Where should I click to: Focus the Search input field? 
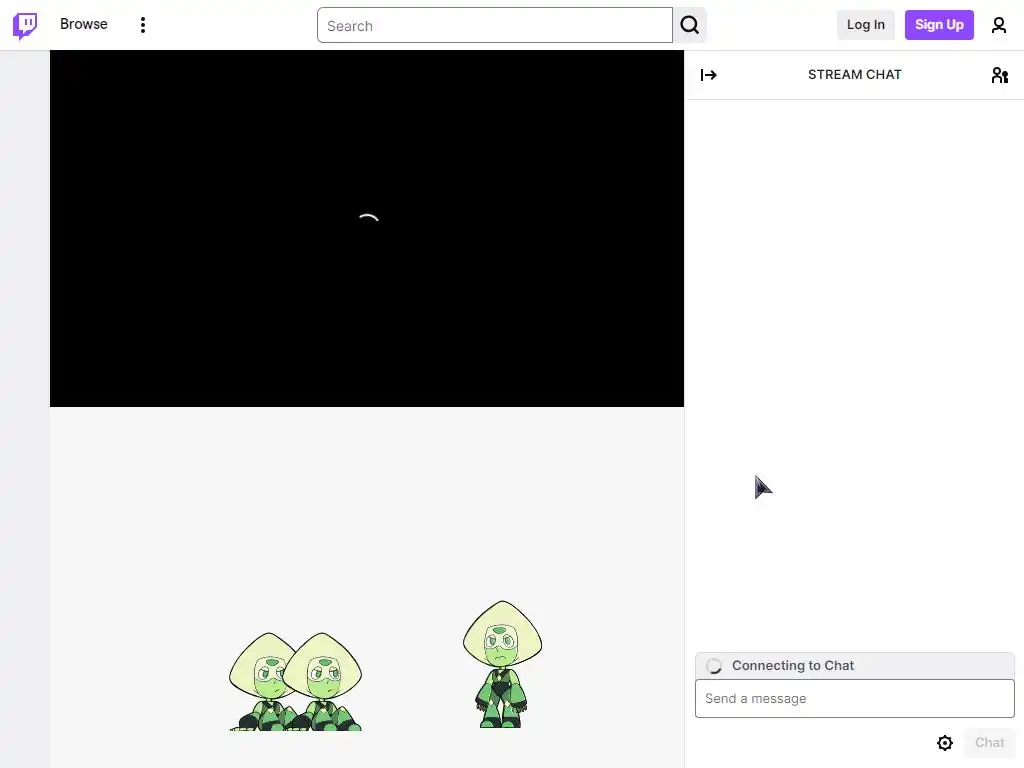(x=494, y=25)
